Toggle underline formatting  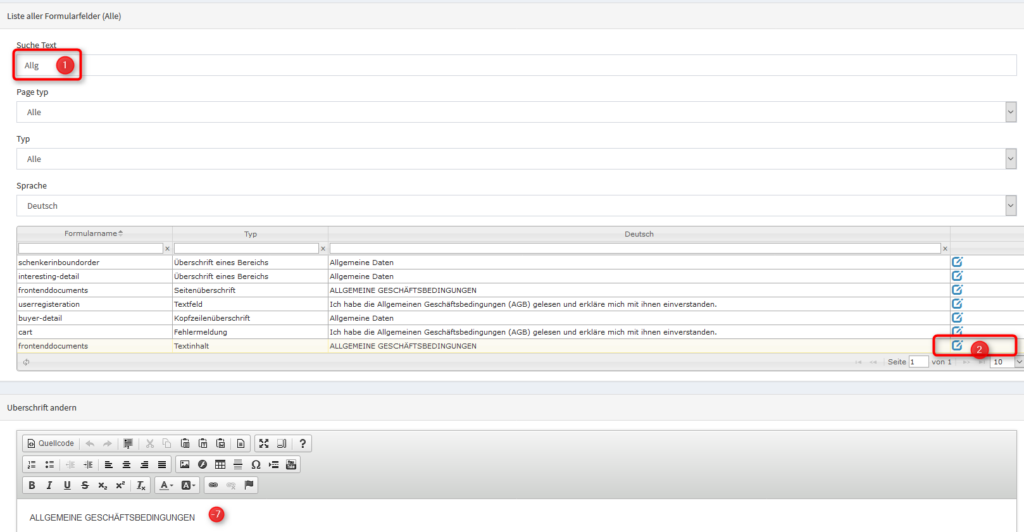coord(67,485)
